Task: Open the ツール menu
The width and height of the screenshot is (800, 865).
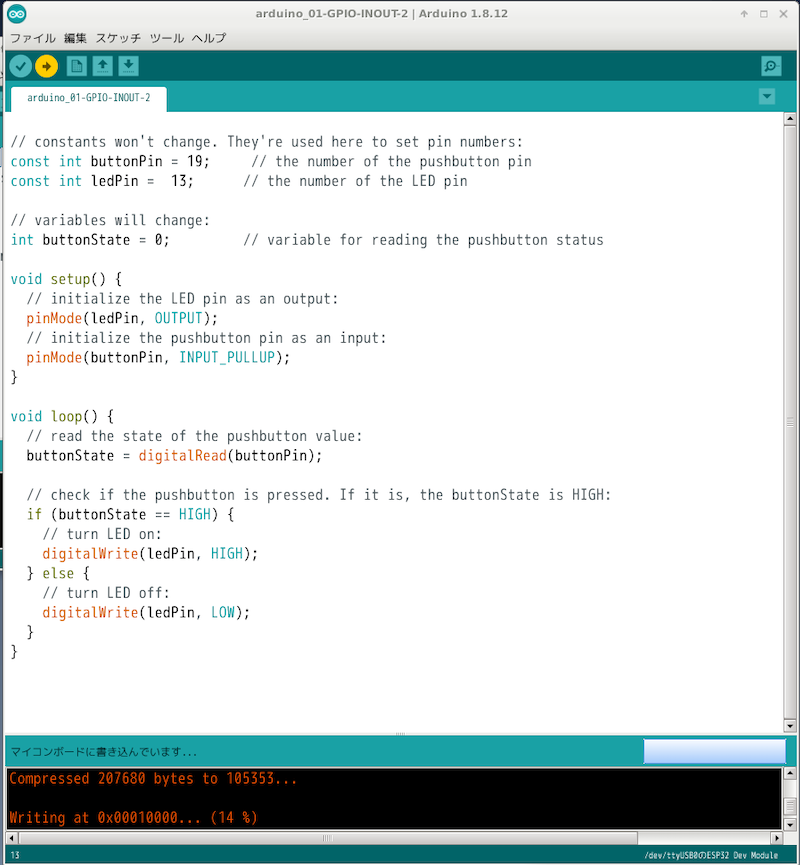Action: (x=167, y=38)
